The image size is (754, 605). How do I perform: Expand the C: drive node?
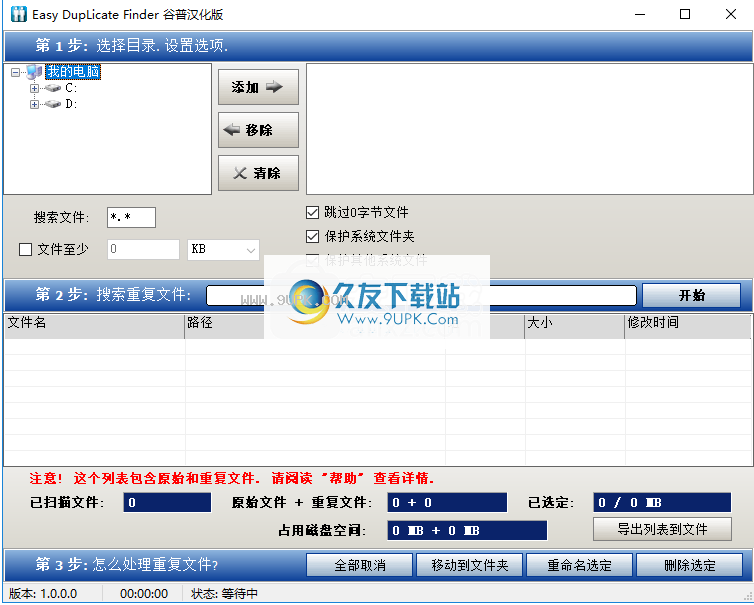[x=34, y=88]
